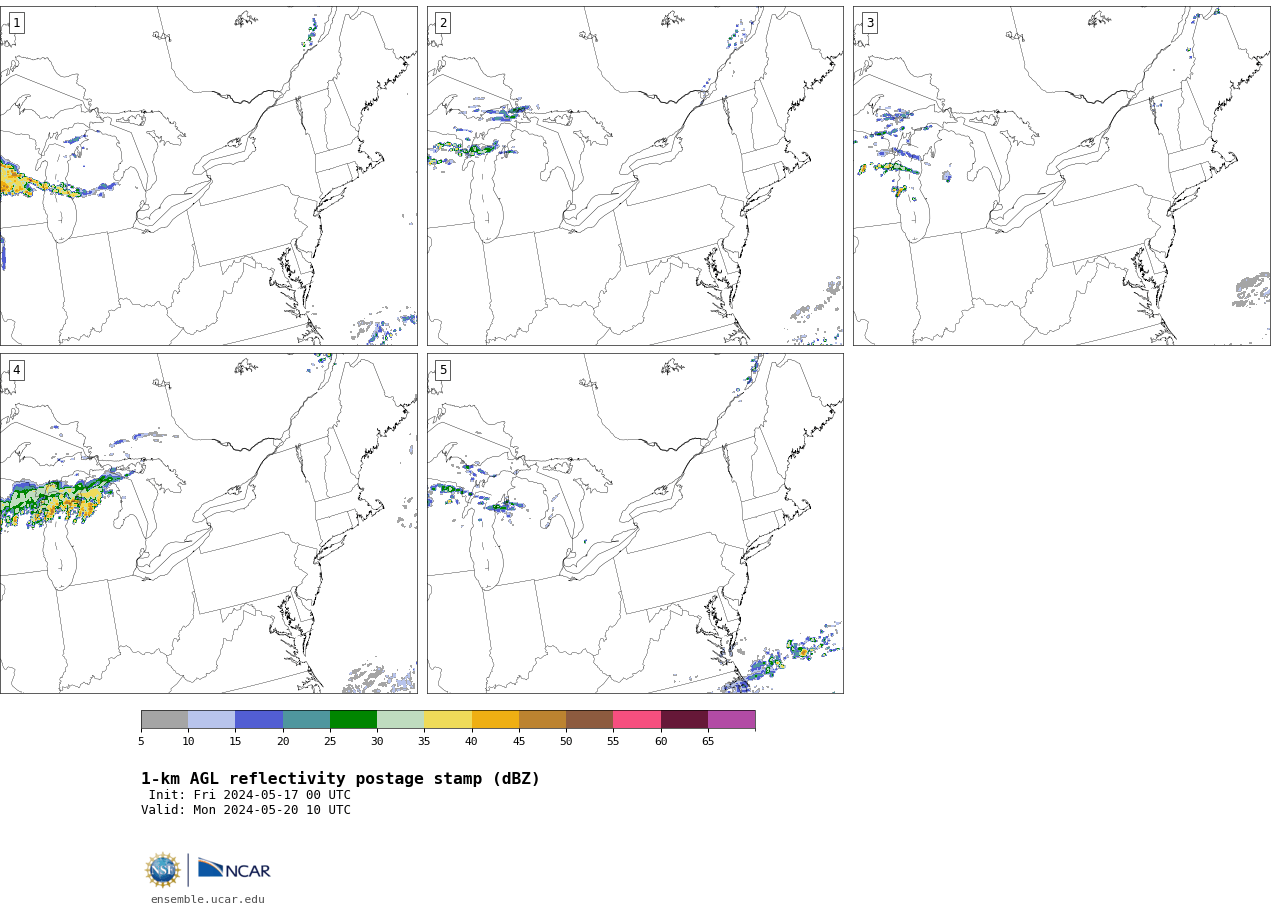This screenshot has width=1280, height=910.
Task: Click the tan 45-50 dBZ swatch
Action: pos(542,720)
